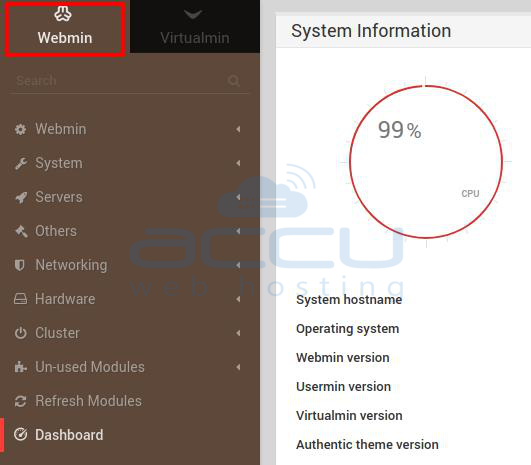This screenshot has width=531, height=465.
Task: Click the Refresh Modules link
Action: pyautogui.click(x=88, y=401)
